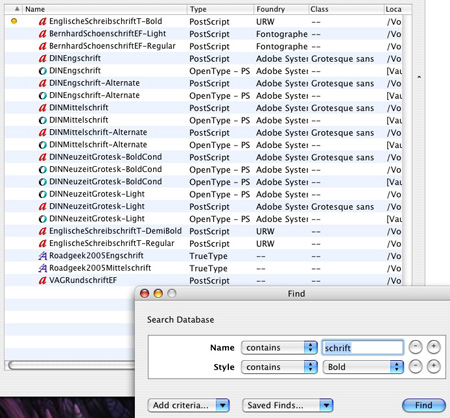Select the Roadgeek2005Engschrift font name

[96, 256]
